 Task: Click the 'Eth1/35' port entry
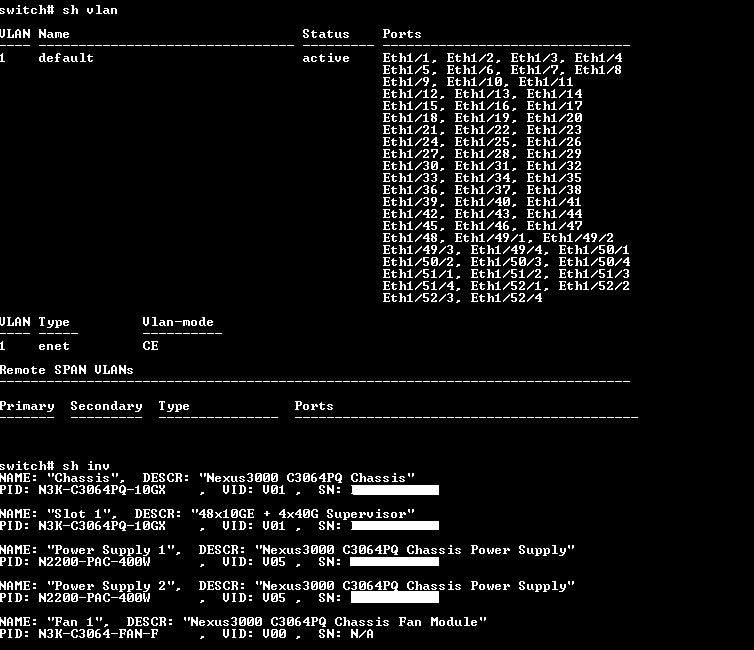[554, 178]
